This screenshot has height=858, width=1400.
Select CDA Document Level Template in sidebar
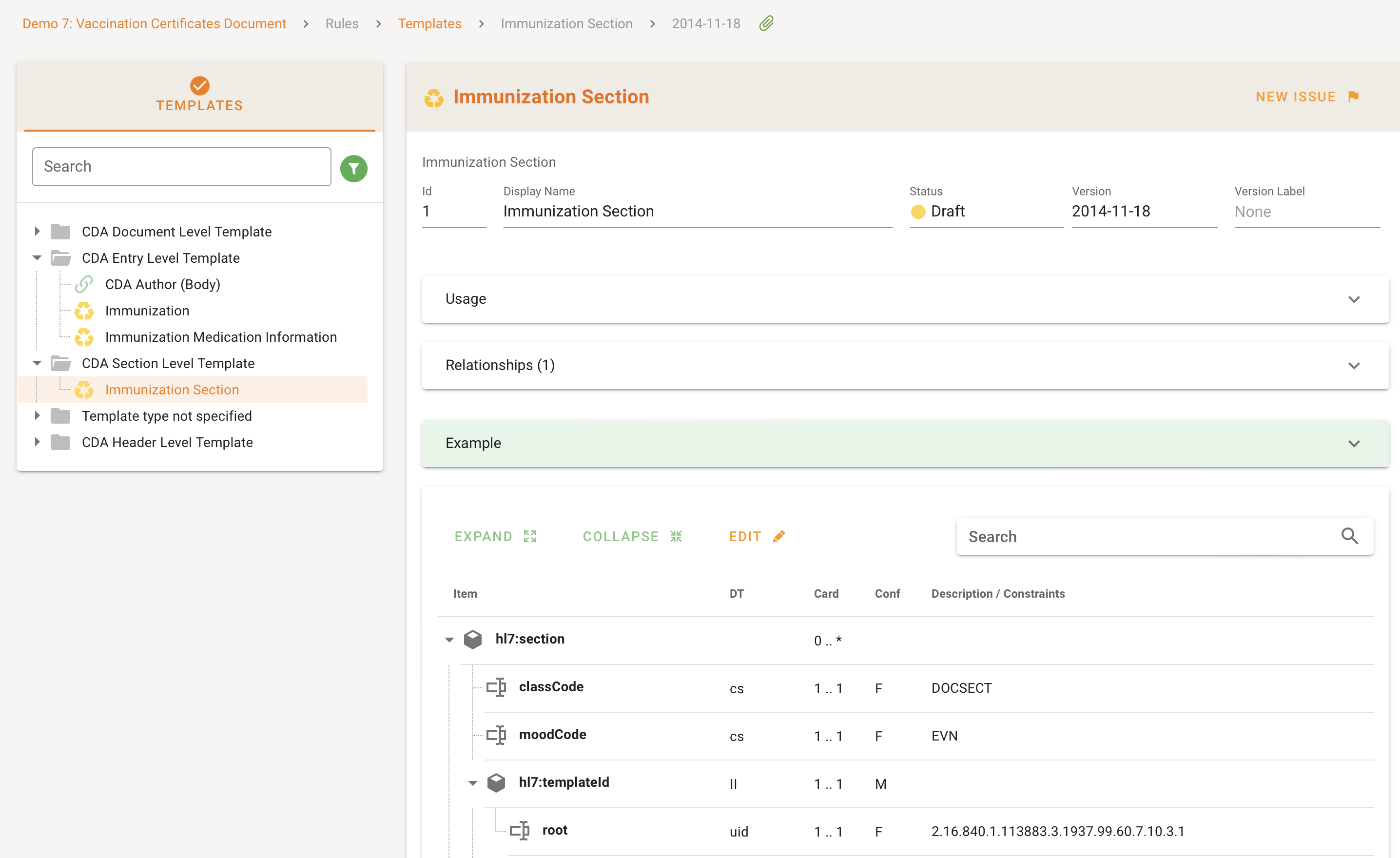[x=177, y=231]
